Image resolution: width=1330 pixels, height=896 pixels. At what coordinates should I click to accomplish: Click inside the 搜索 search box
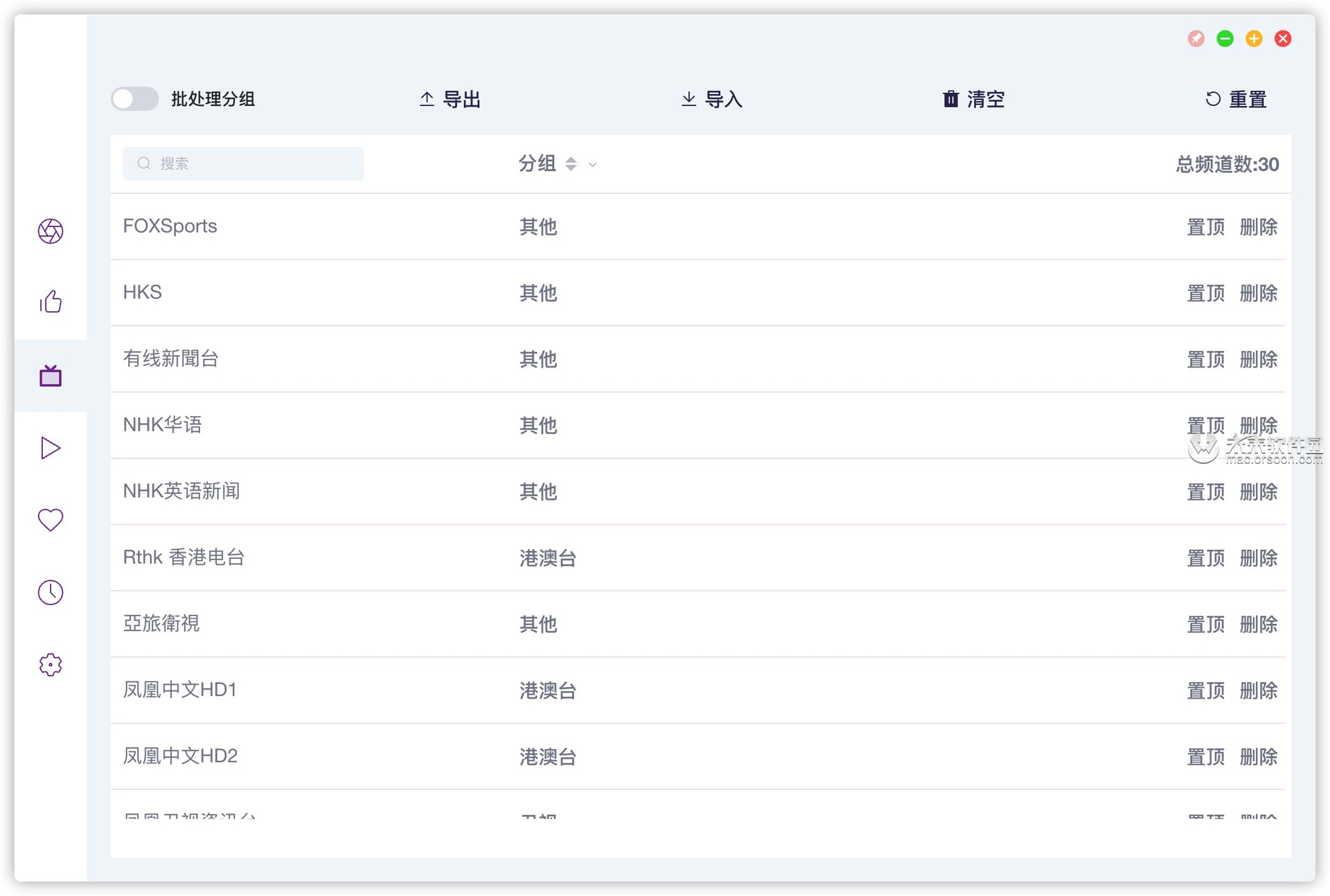(242, 163)
